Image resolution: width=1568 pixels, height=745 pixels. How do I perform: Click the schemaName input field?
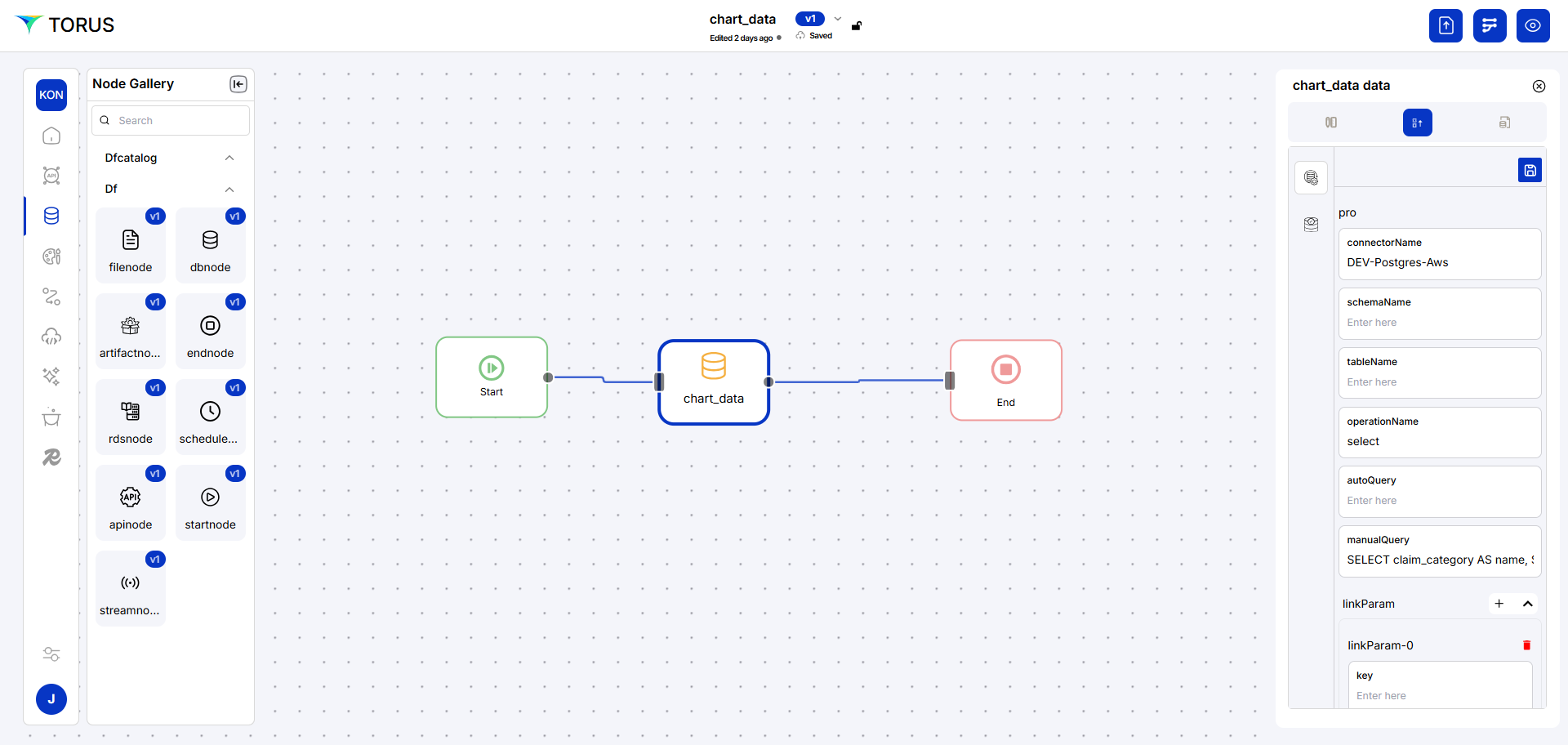pos(1439,323)
